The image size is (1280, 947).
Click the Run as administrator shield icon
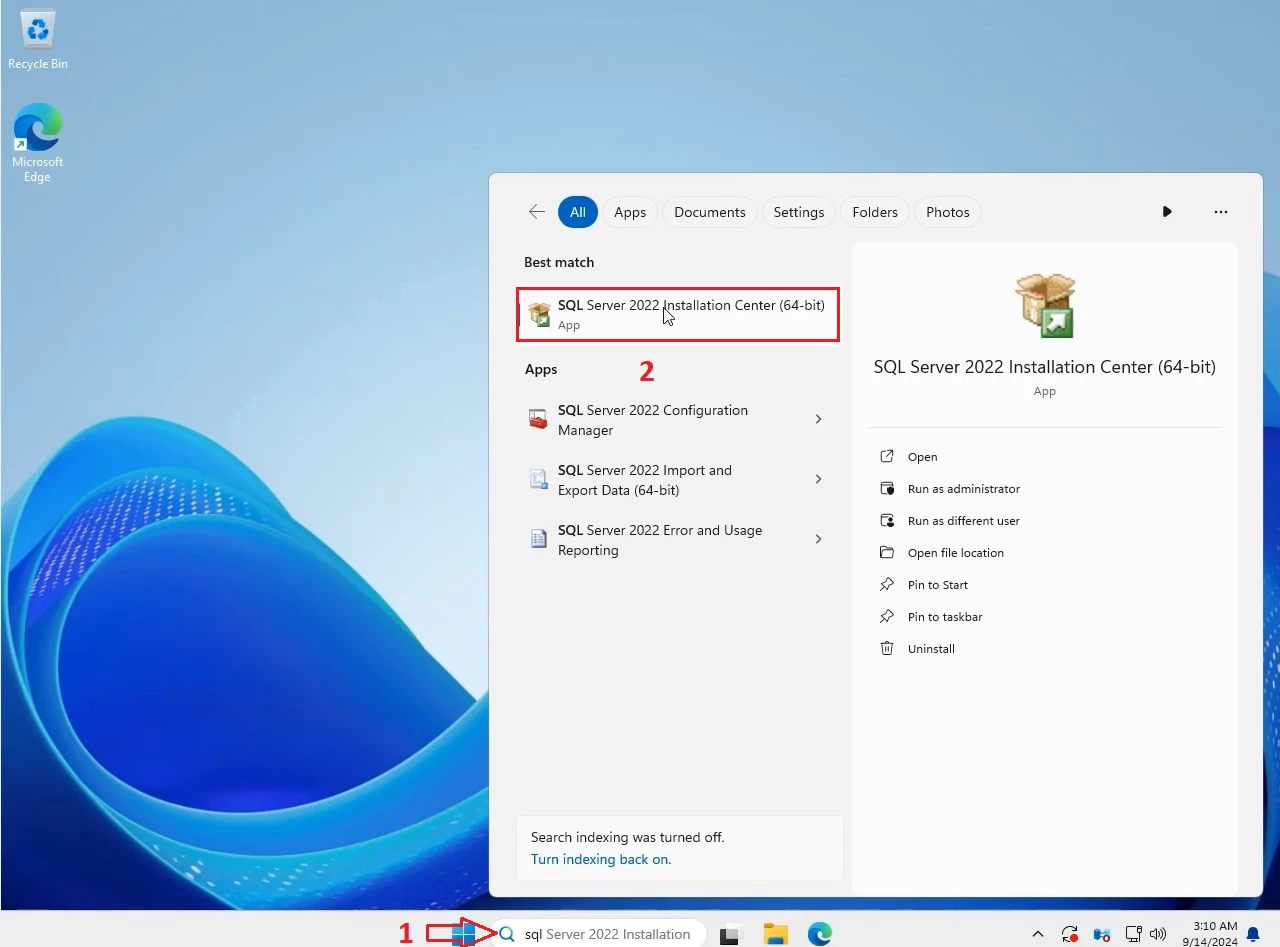(886, 488)
